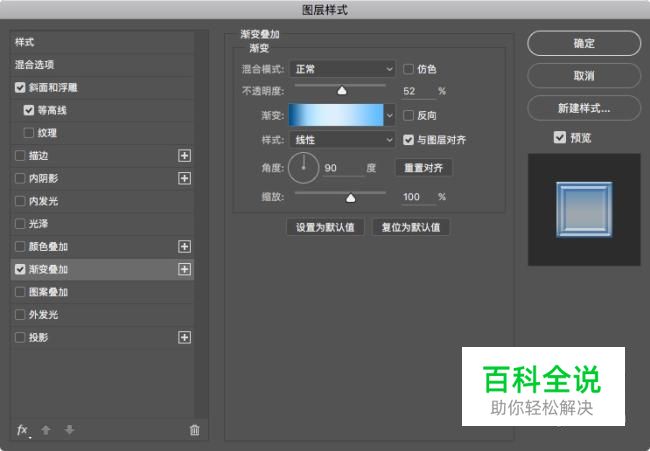Check the 仿色 dither checkbox

[x=408, y=69]
